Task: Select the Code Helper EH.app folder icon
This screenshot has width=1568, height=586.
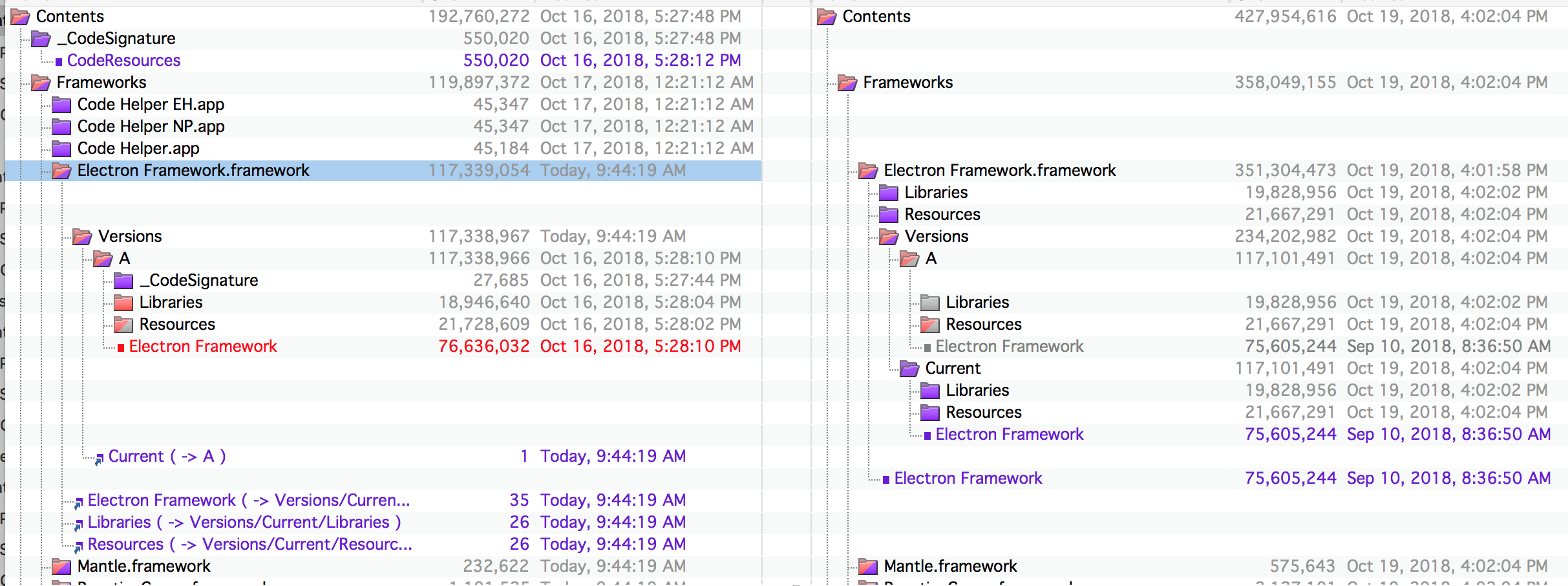Action: pyautogui.click(x=60, y=104)
